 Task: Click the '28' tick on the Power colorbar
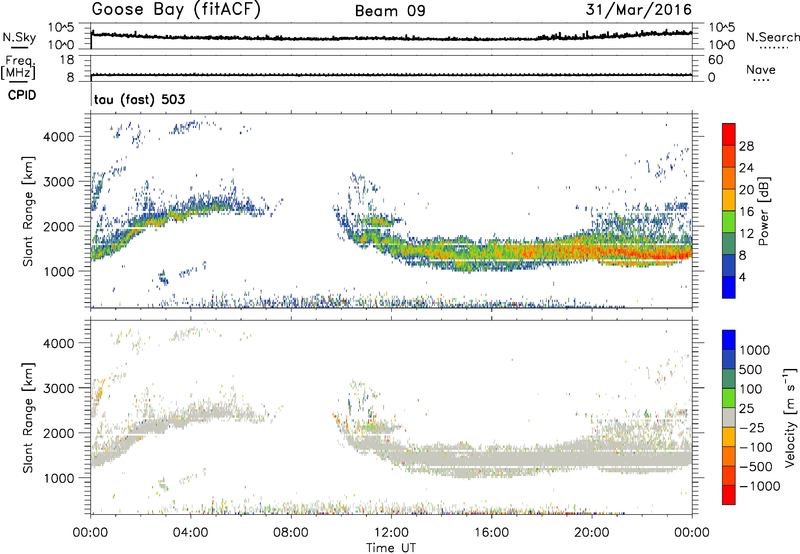click(x=746, y=146)
